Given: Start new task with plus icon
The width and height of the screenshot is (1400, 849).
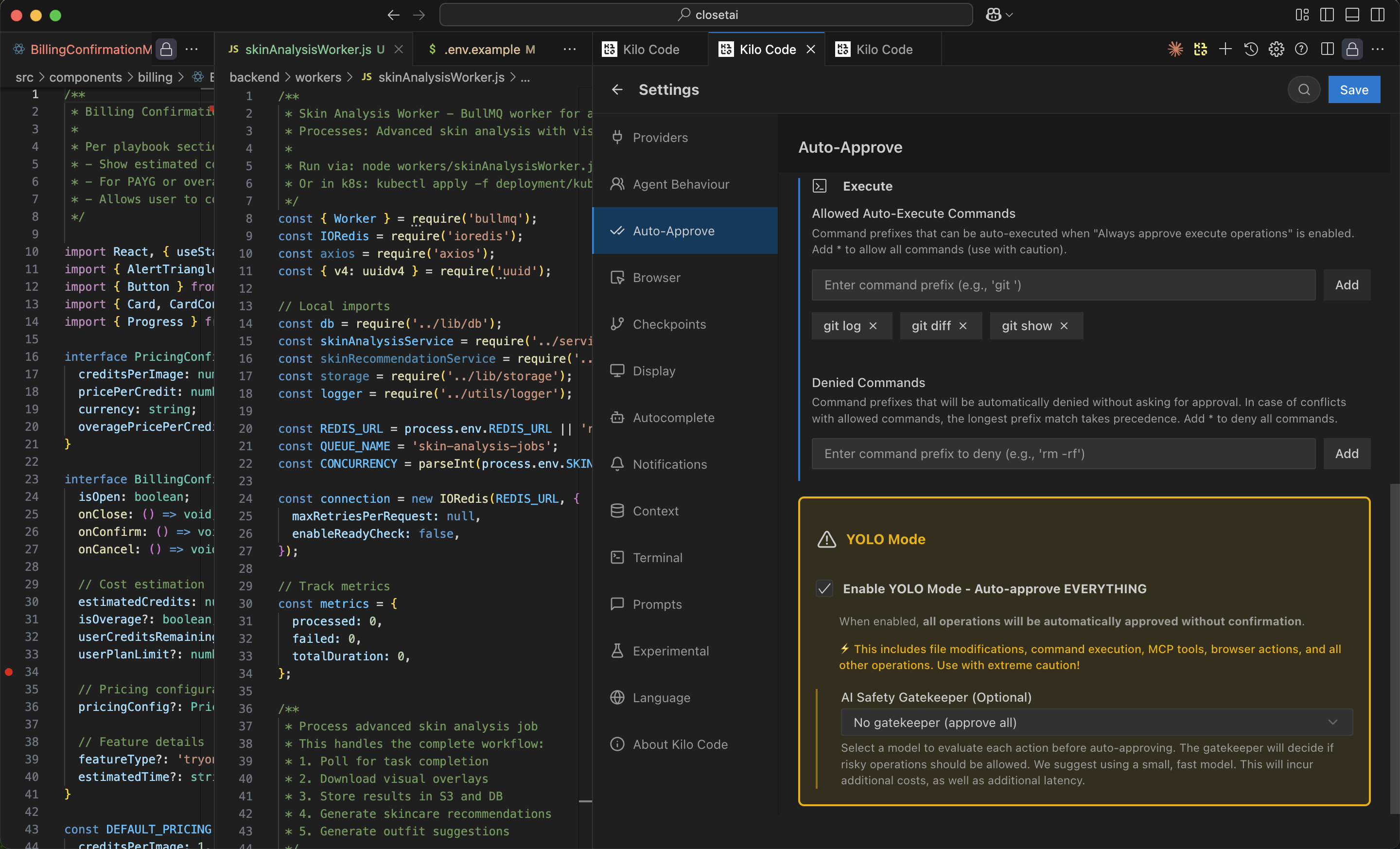Looking at the screenshot, I should click(x=1225, y=50).
